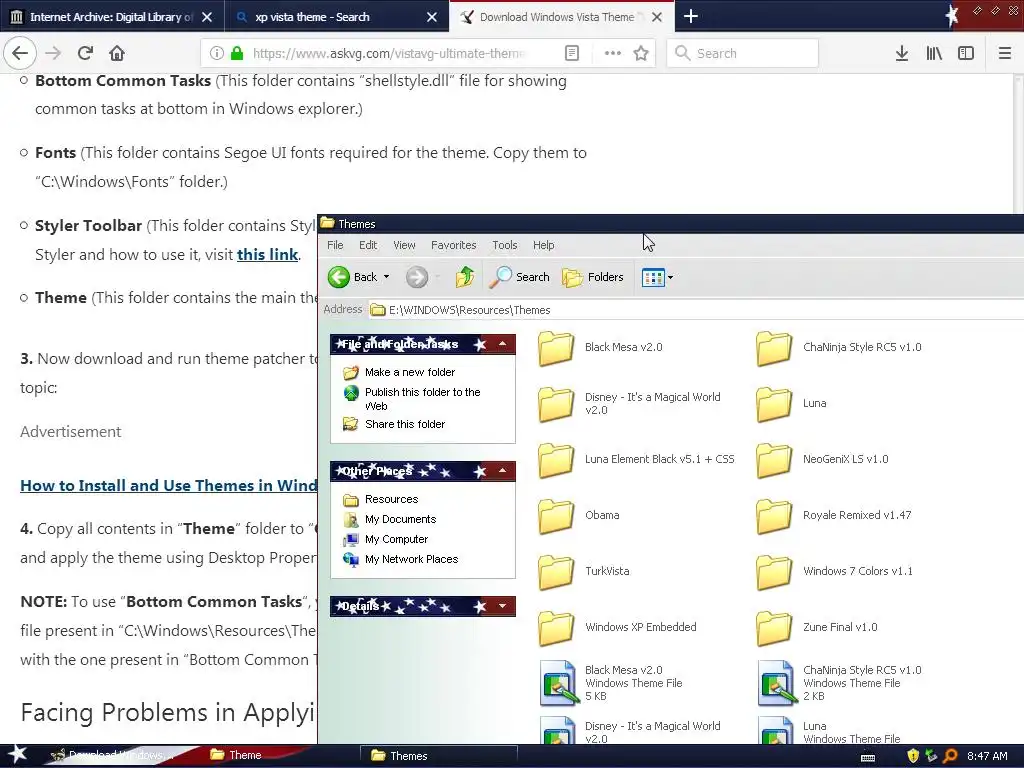This screenshot has height=768, width=1024.
Task: Open Explorer Search pane
Action: click(520, 277)
